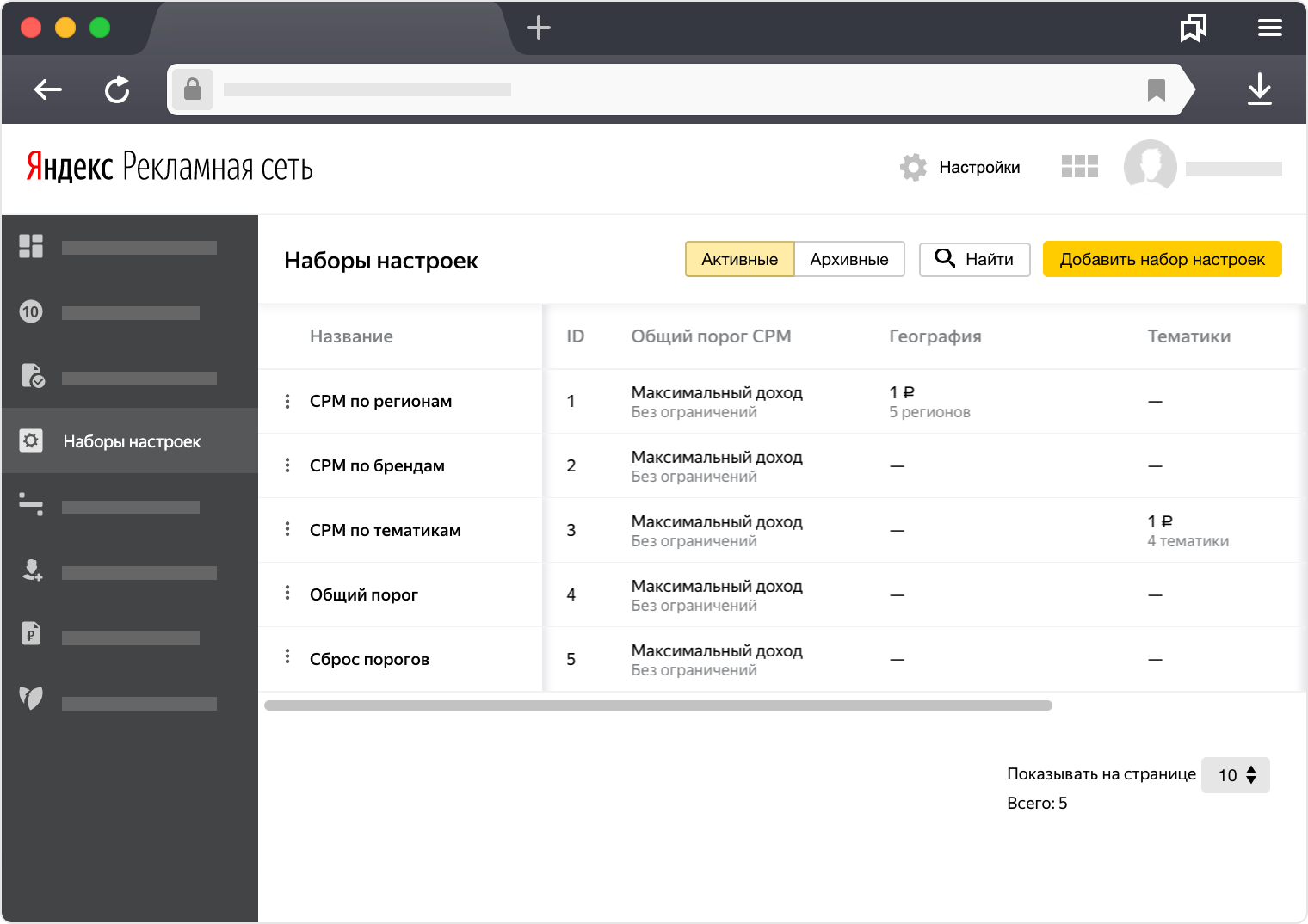This screenshot has height=924, width=1308.
Task: Open the add-user icon in sidebar
Action: [32, 570]
